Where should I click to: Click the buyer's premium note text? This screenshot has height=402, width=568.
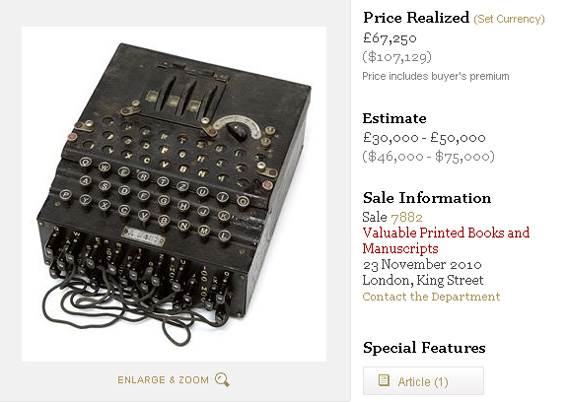(436, 76)
